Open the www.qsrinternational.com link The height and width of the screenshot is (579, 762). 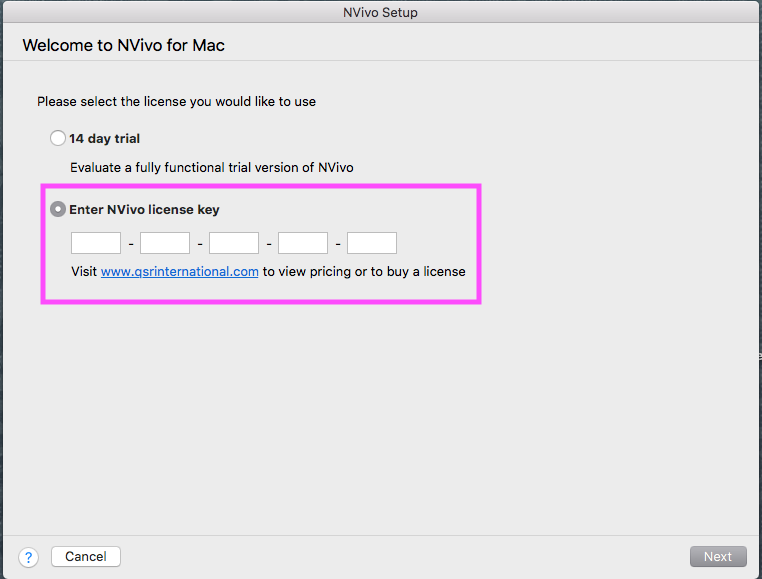coord(179,271)
